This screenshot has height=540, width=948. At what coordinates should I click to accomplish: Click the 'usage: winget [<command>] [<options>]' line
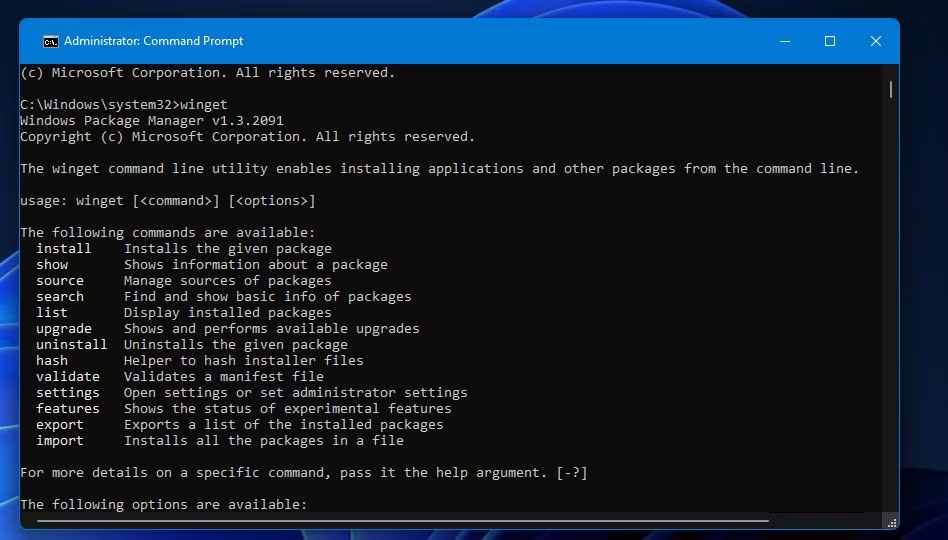(167, 201)
